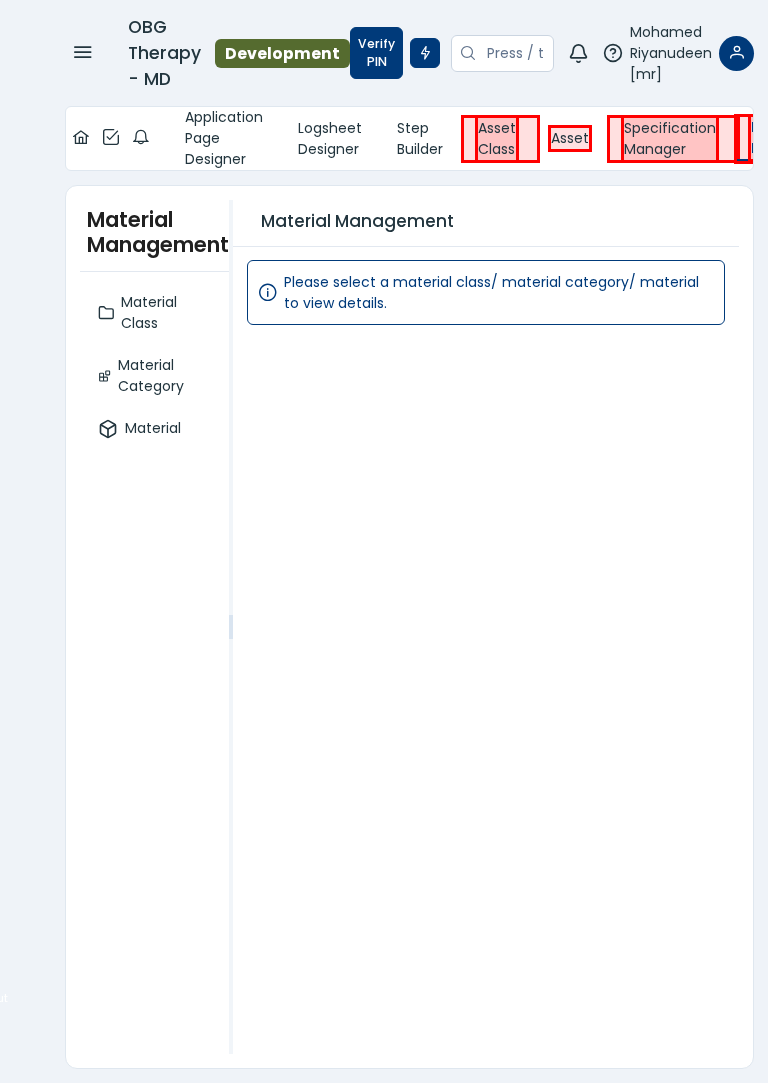768x1083 pixels.
Task: Open the hamburger navigation menu
Action: pos(83,53)
